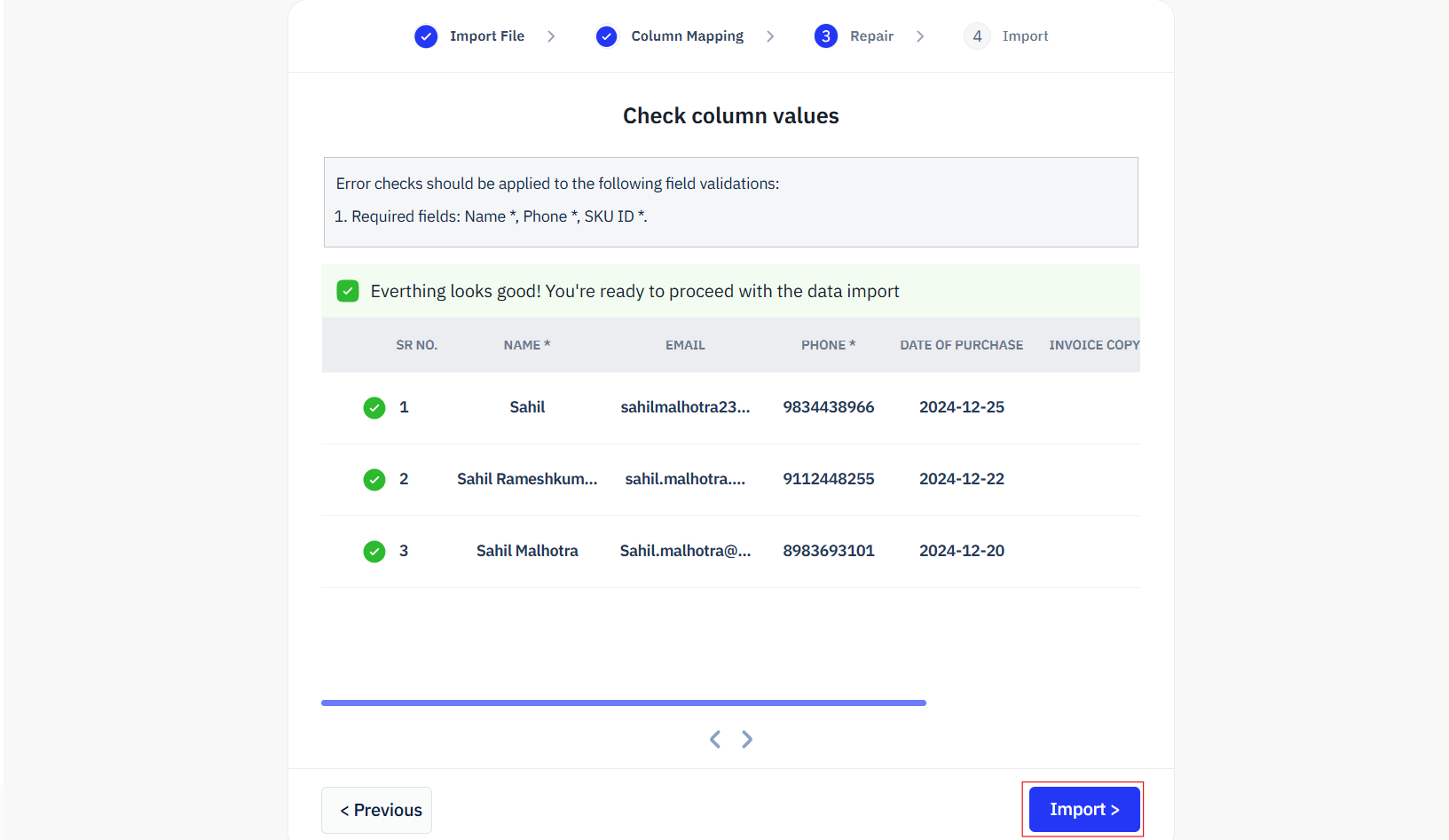Open the Import File step
Screen dimensions: 1449x840
tap(487, 36)
